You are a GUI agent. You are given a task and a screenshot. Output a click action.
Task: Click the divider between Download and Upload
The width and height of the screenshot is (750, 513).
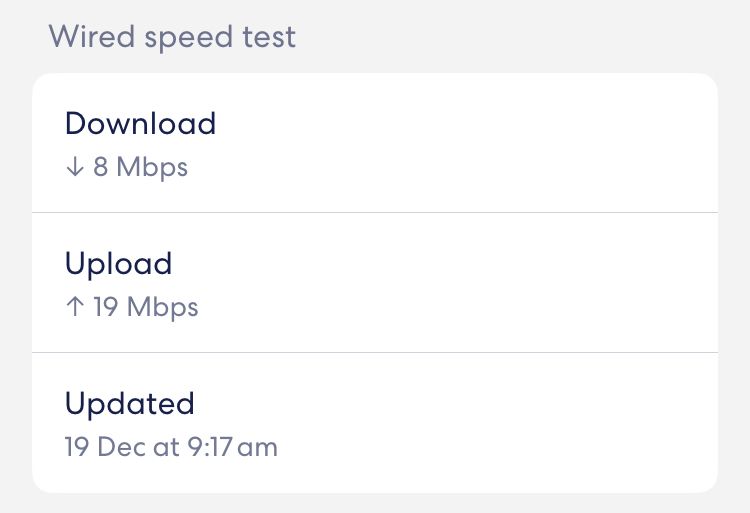375,212
